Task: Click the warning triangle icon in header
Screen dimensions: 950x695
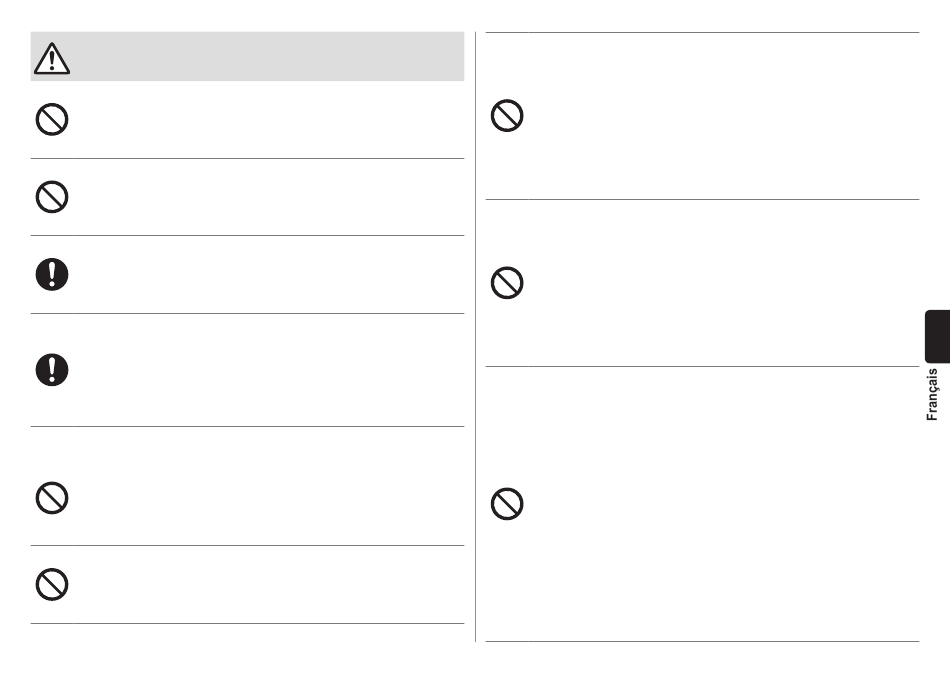Action: click(52, 58)
